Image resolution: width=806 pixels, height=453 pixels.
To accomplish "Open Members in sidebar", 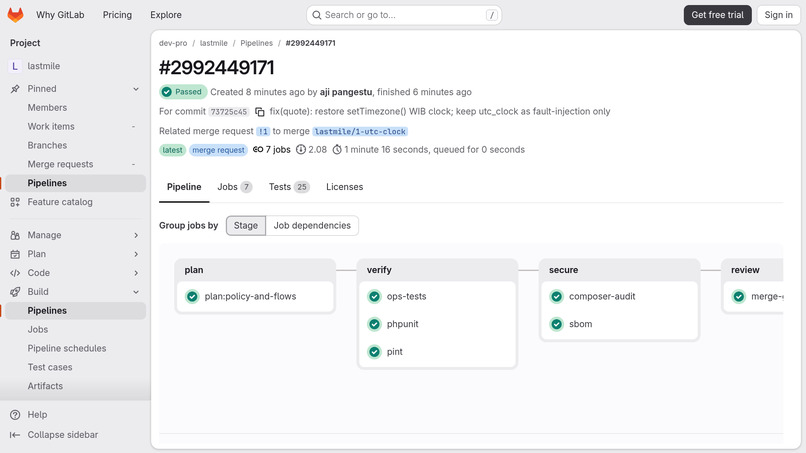I will [x=76, y=107].
